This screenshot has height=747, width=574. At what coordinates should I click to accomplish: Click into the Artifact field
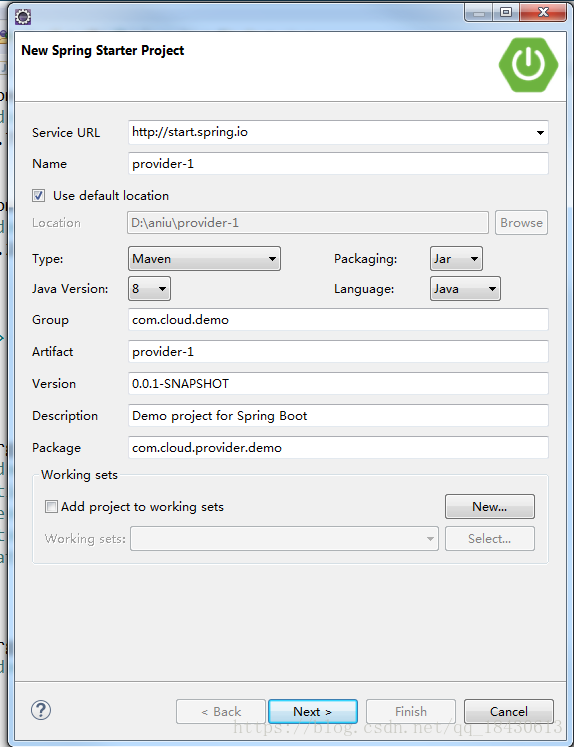338,352
